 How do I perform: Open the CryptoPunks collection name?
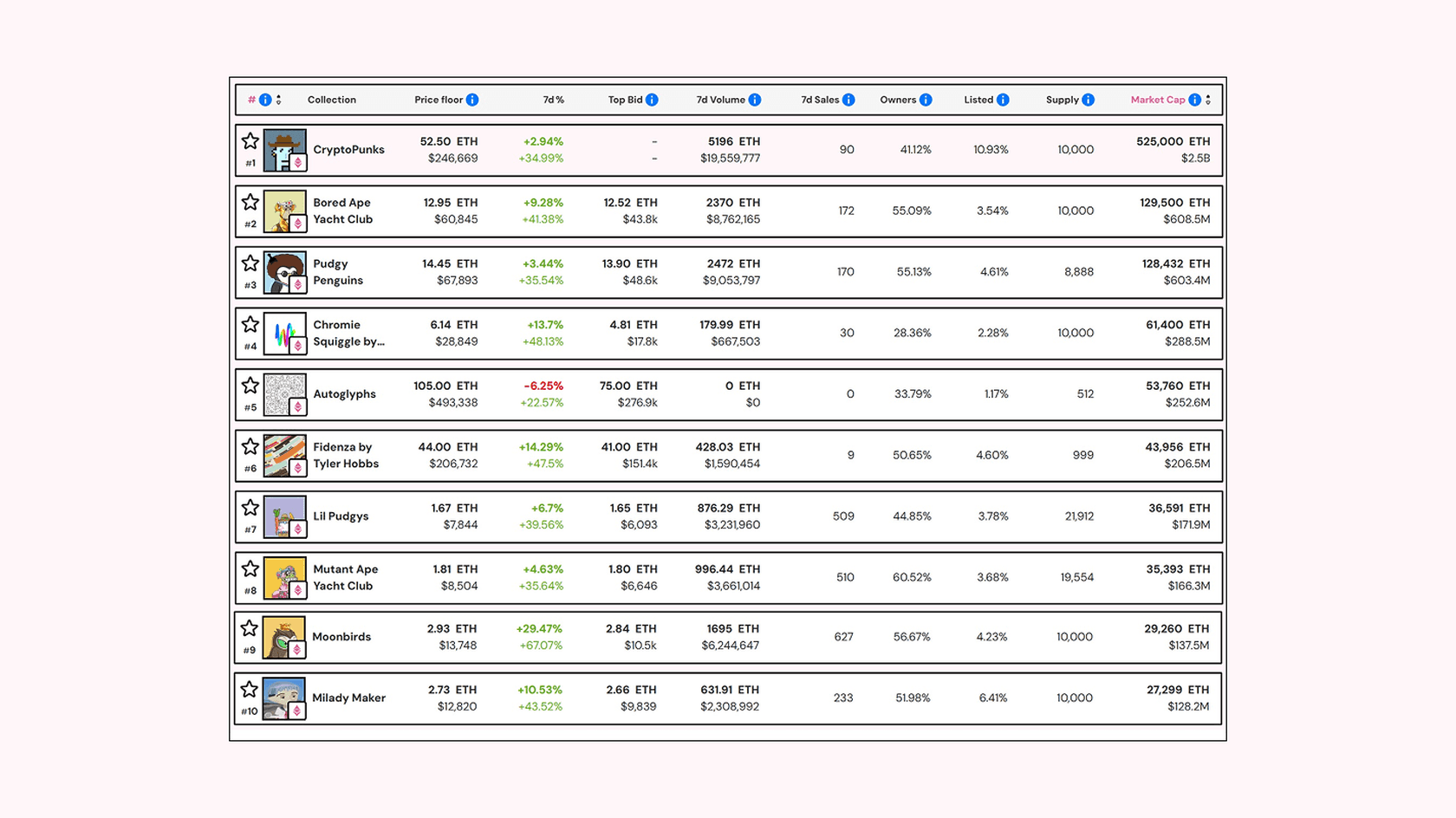click(348, 149)
